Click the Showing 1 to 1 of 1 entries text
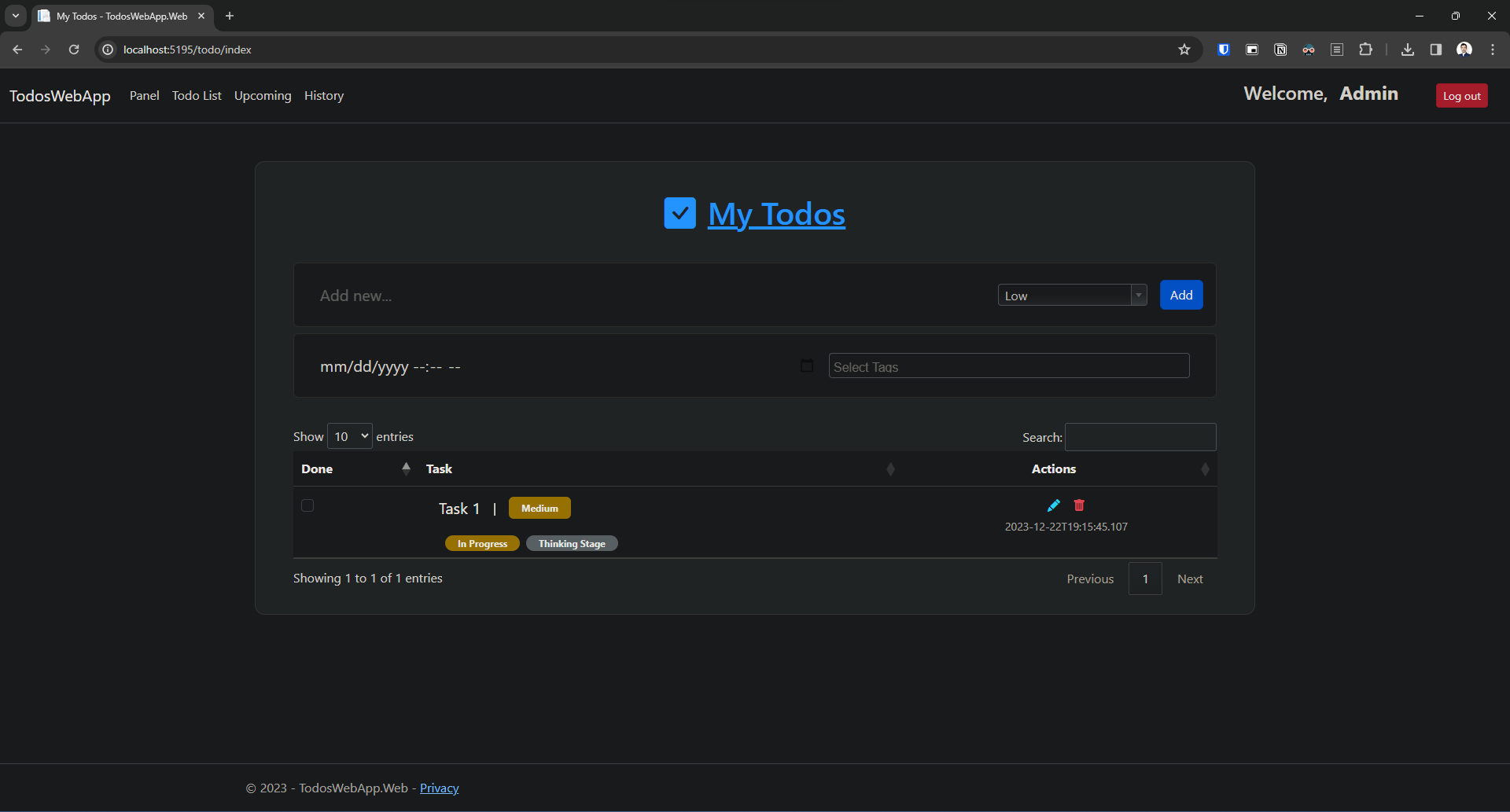Image resolution: width=1510 pixels, height=812 pixels. [x=368, y=578]
